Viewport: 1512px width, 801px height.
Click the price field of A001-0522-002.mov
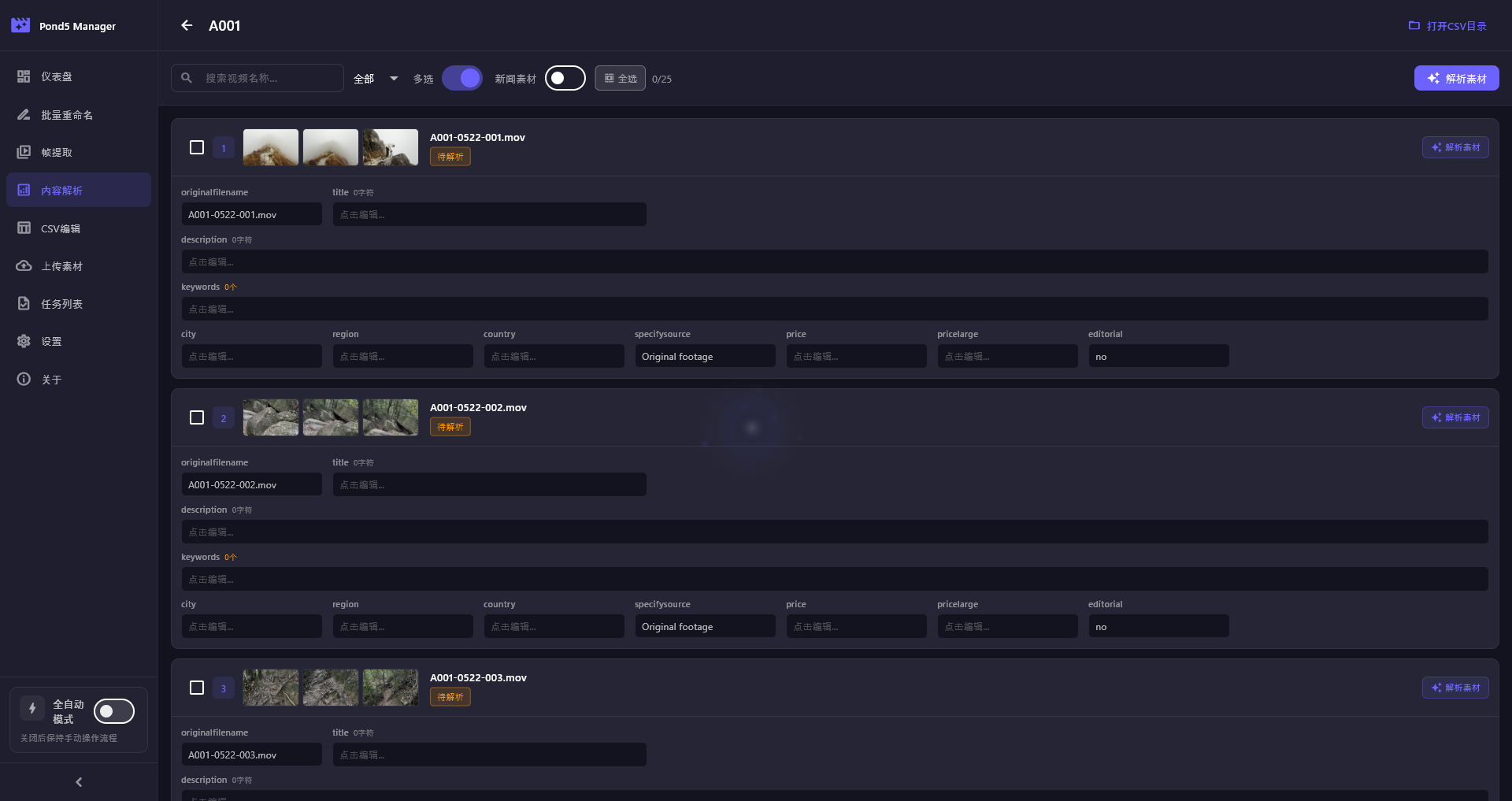(x=856, y=626)
